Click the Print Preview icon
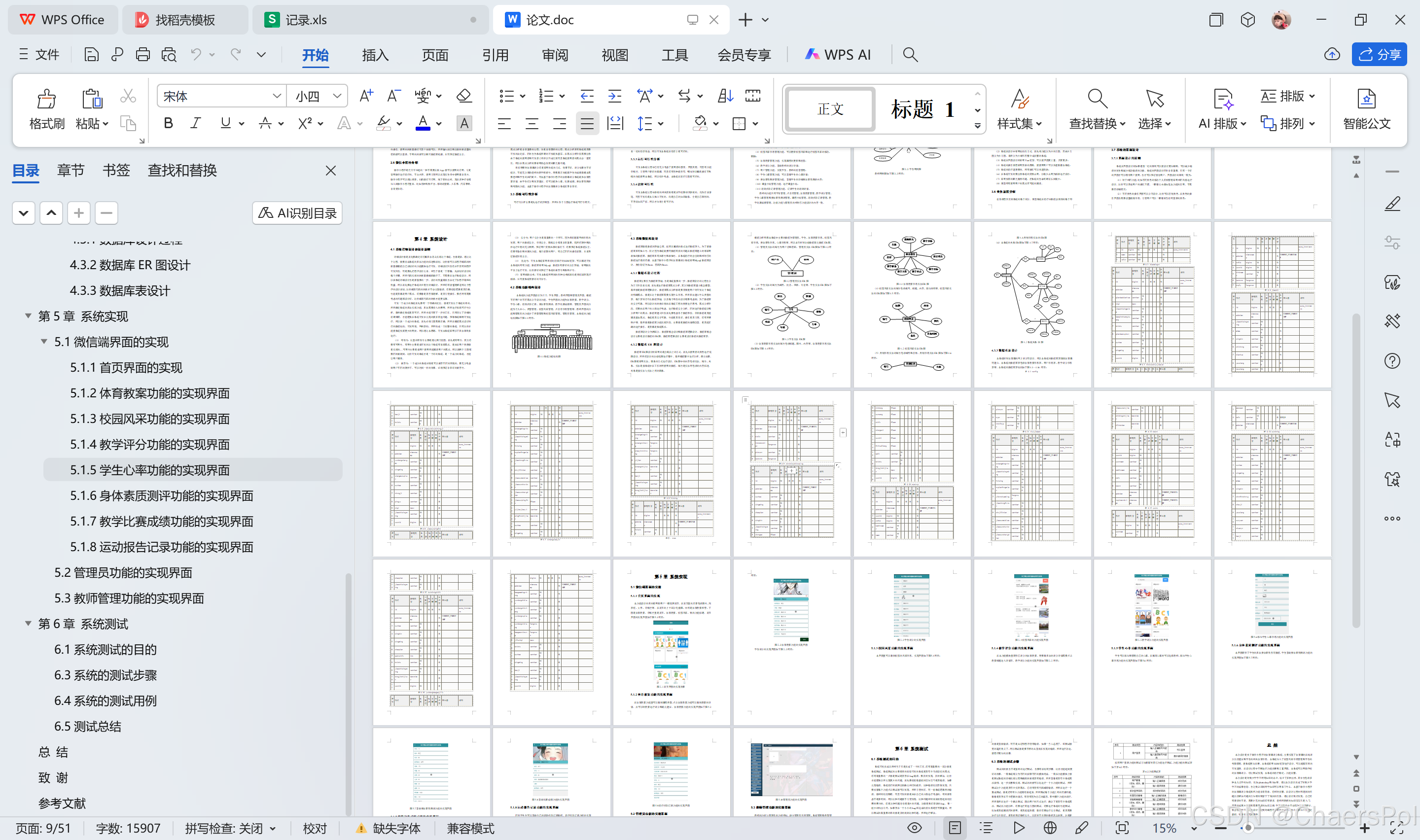 coord(169,54)
